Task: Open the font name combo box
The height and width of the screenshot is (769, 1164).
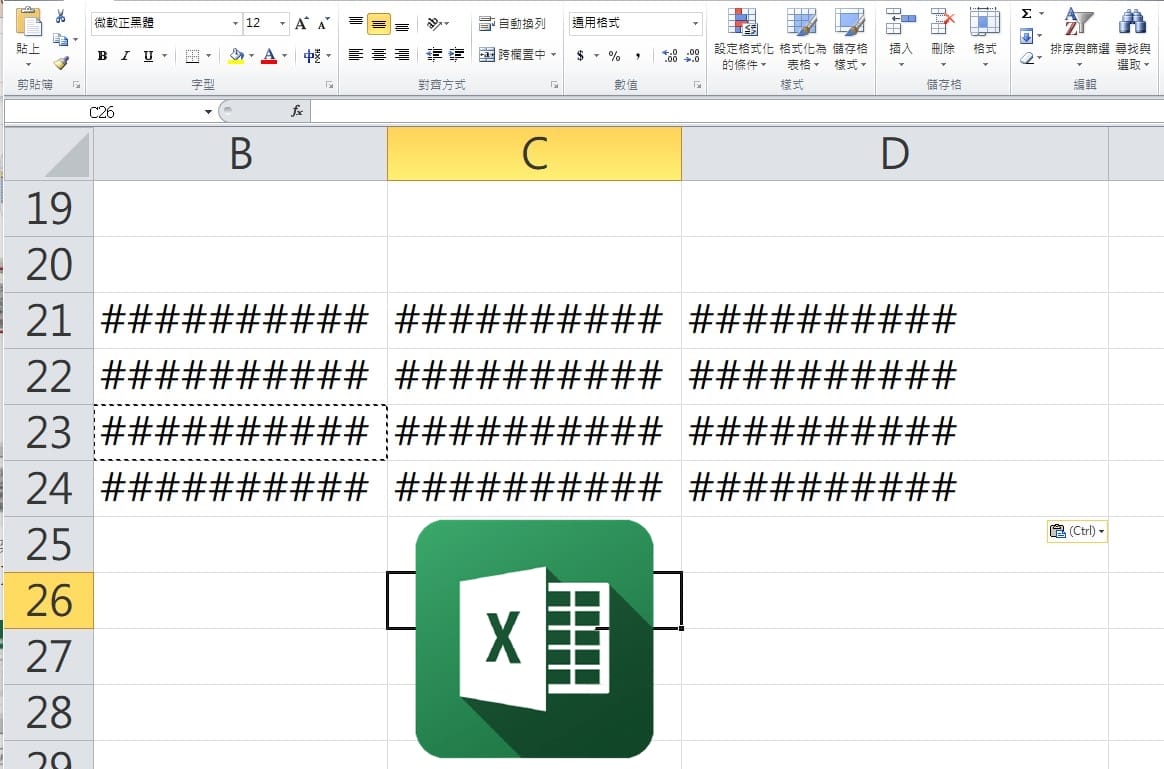Action: click(166, 23)
